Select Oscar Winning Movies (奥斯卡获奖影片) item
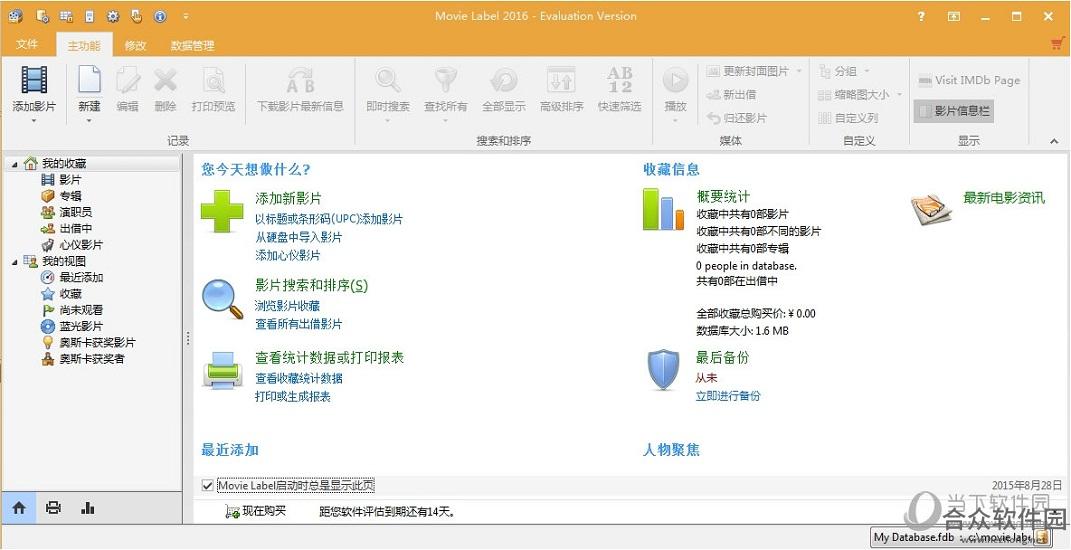1071x550 pixels. [x=97, y=342]
